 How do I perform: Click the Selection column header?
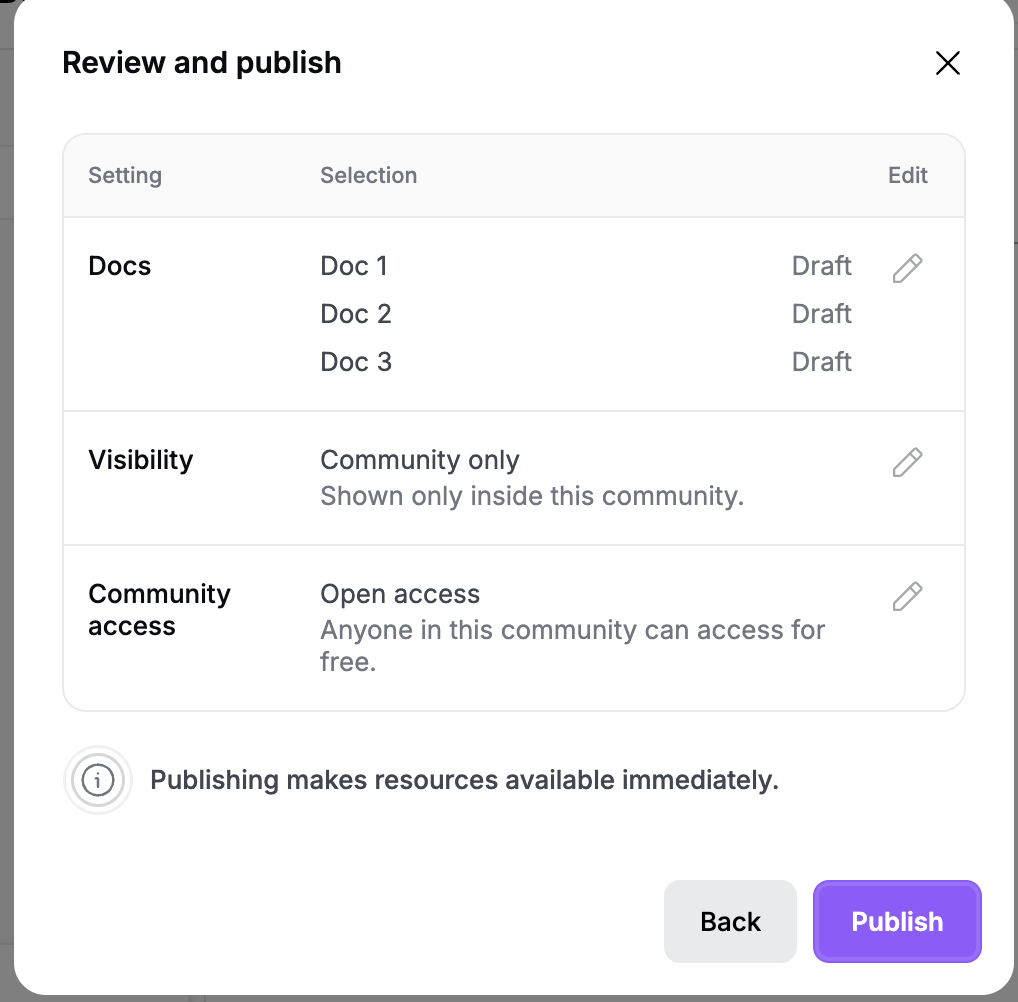pyautogui.click(x=368, y=175)
